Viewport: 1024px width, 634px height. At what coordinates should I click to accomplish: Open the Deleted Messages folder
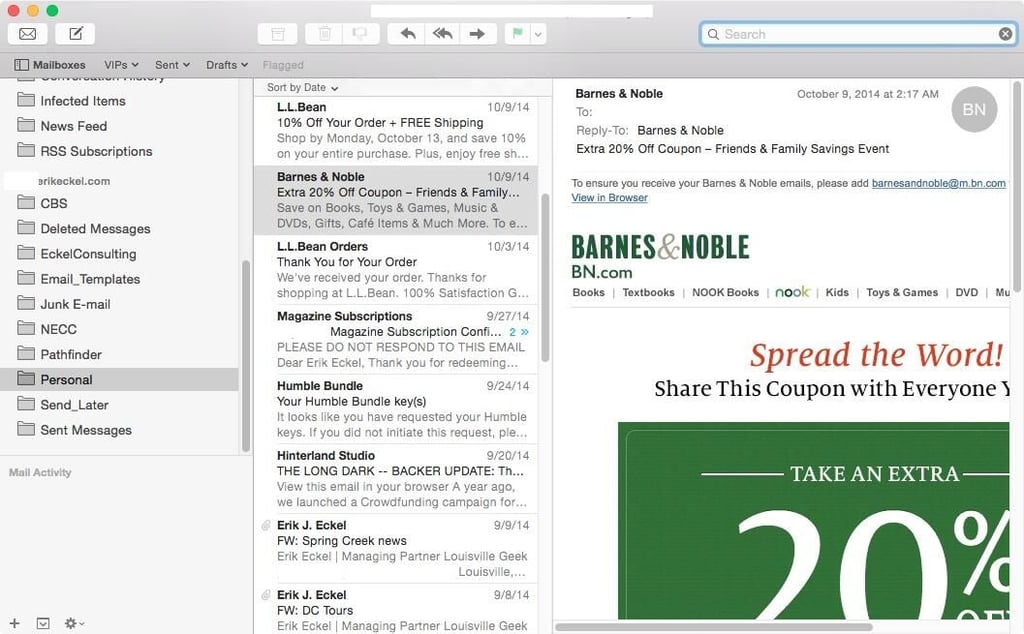coord(119,229)
